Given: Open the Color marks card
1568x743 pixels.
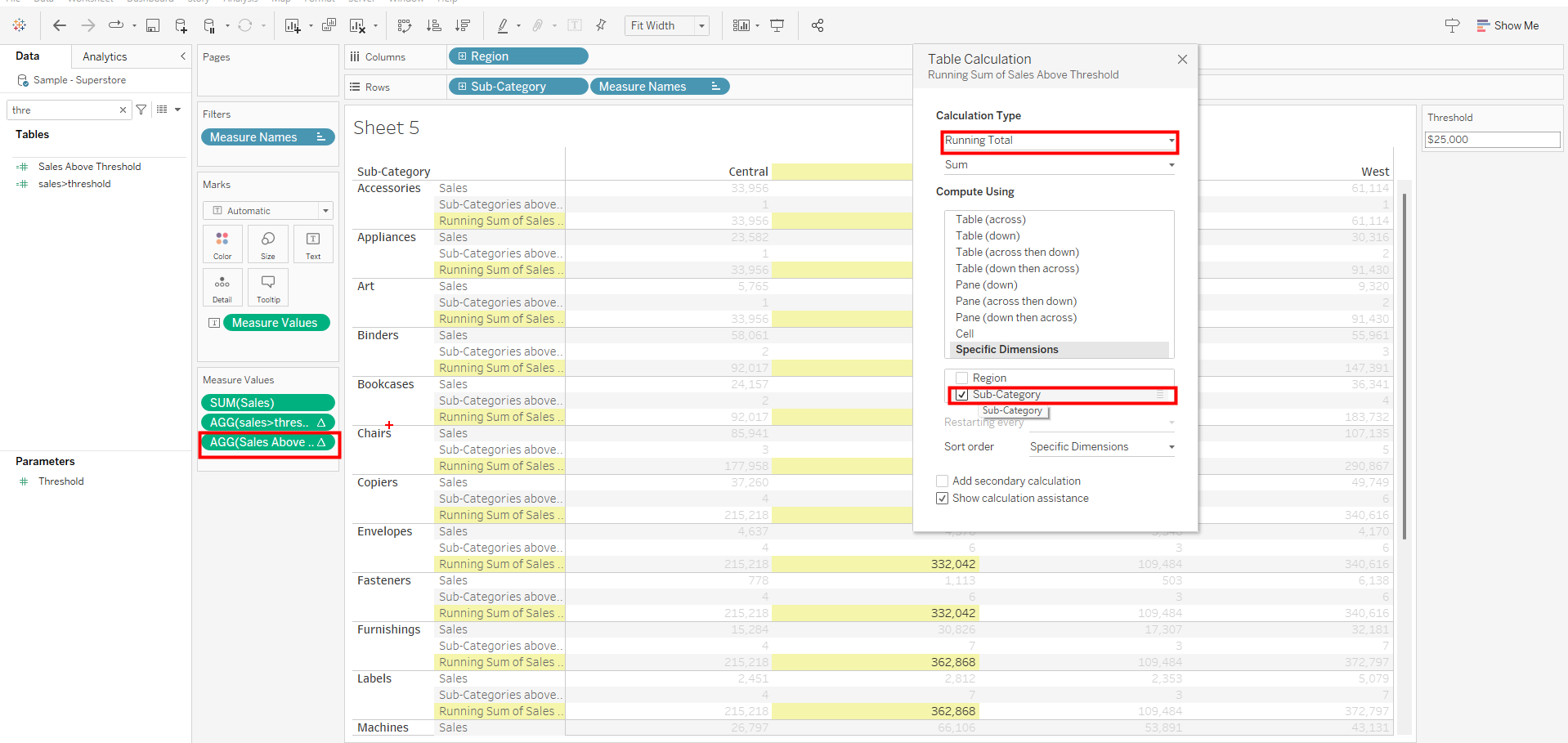Looking at the screenshot, I should coord(222,244).
